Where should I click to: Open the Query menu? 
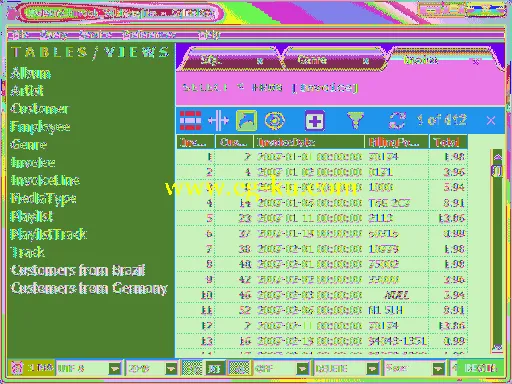tap(53, 34)
